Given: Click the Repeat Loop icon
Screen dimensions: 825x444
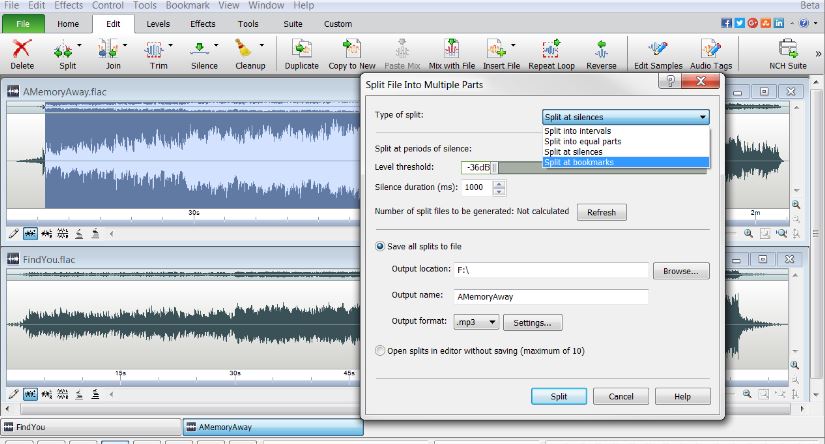Looking at the screenshot, I should coord(551,49).
